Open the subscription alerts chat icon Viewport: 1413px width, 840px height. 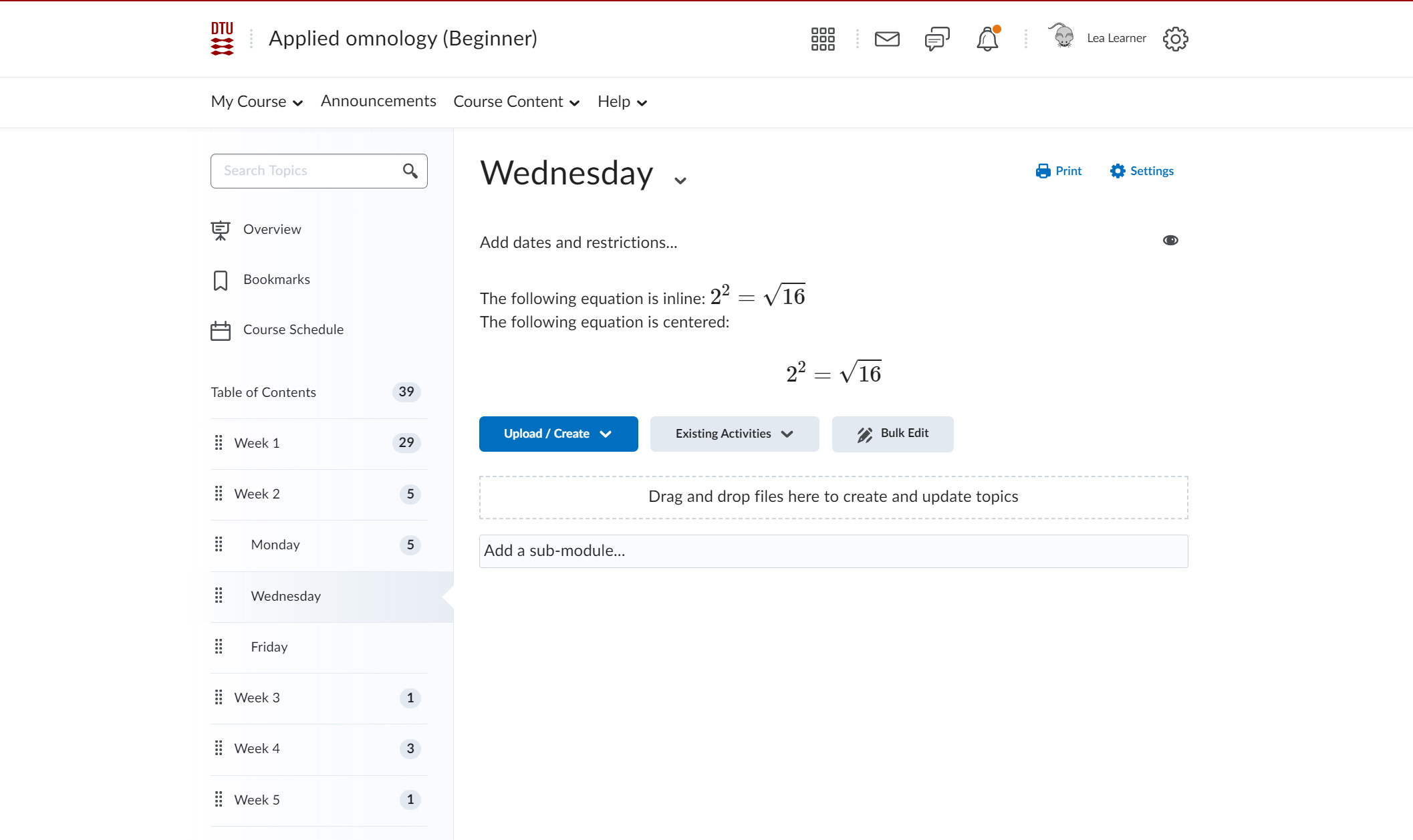pyautogui.click(x=937, y=39)
